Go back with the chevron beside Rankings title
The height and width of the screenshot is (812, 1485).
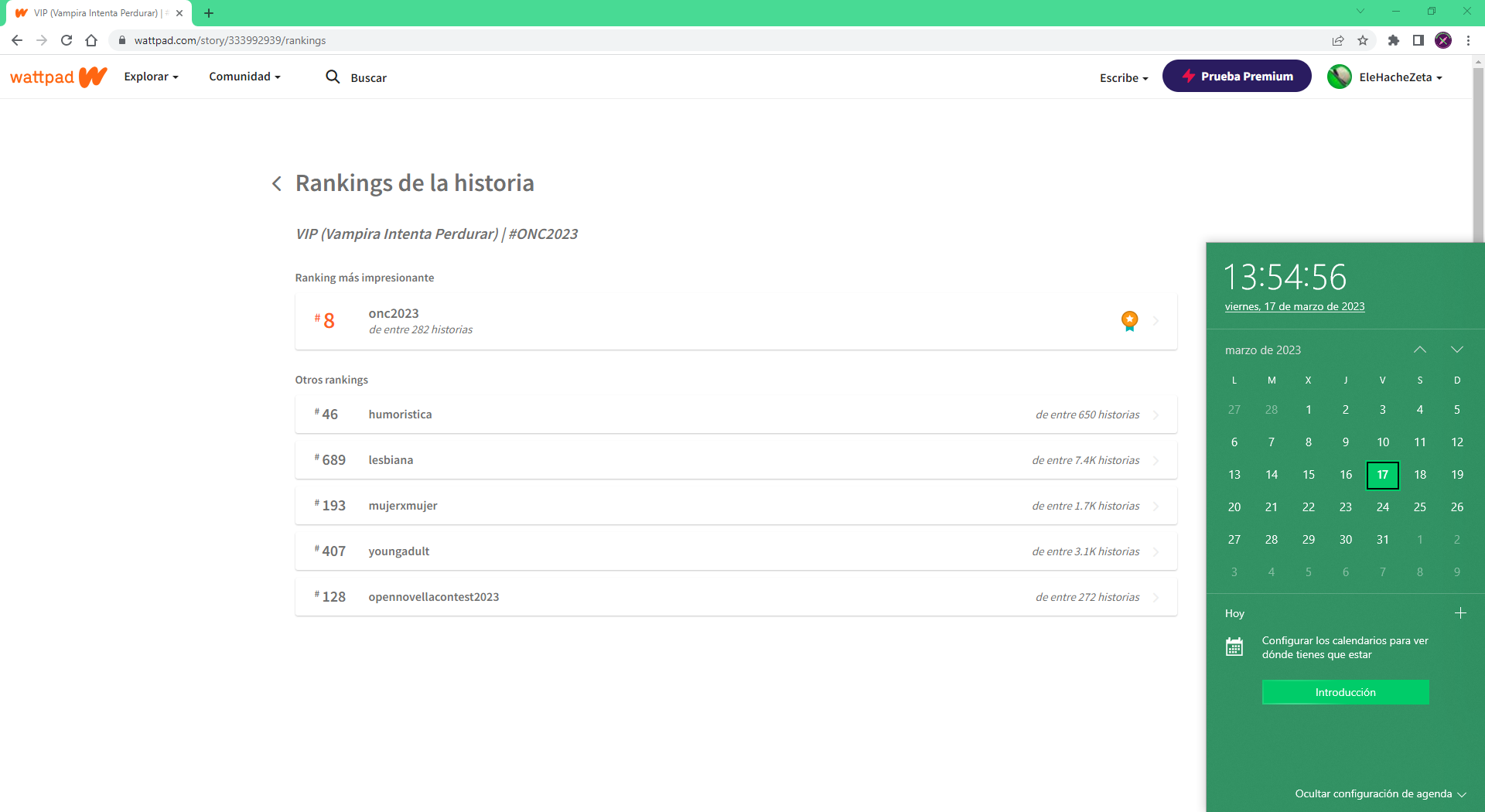tap(277, 183)
